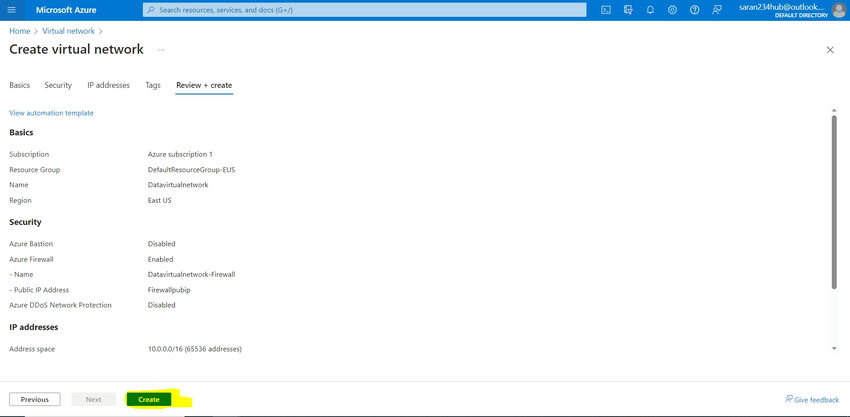
Task: Focus the Search resources, services, and docs box
Action: pyautogui.click(x=364, y=10)
